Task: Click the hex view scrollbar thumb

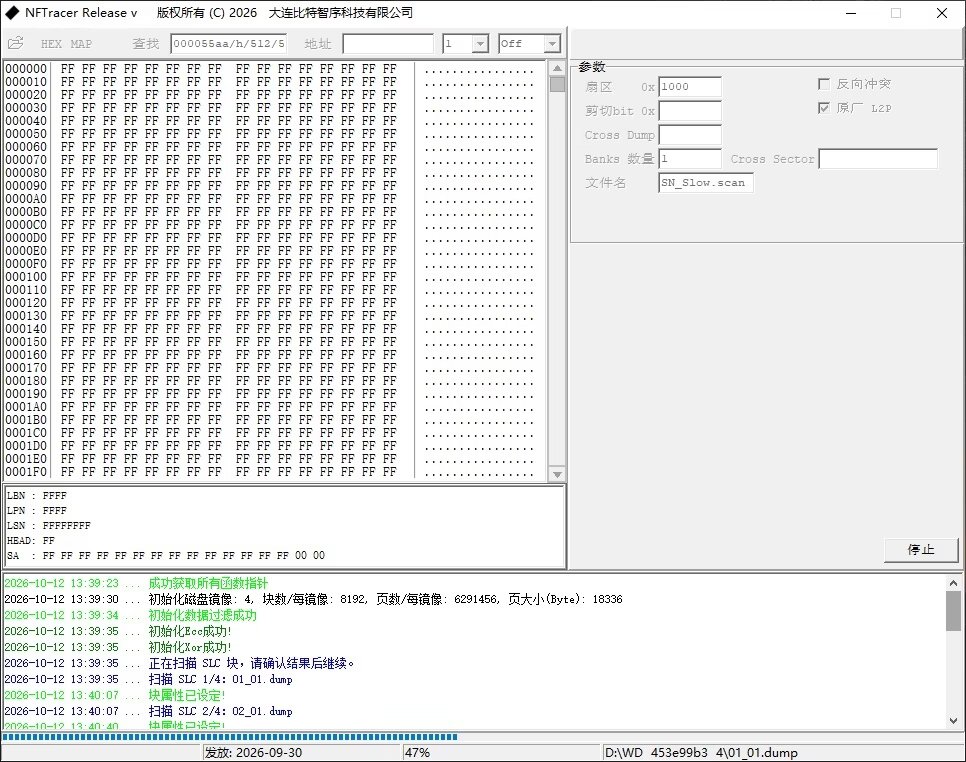Action: [x=557, y=84]
